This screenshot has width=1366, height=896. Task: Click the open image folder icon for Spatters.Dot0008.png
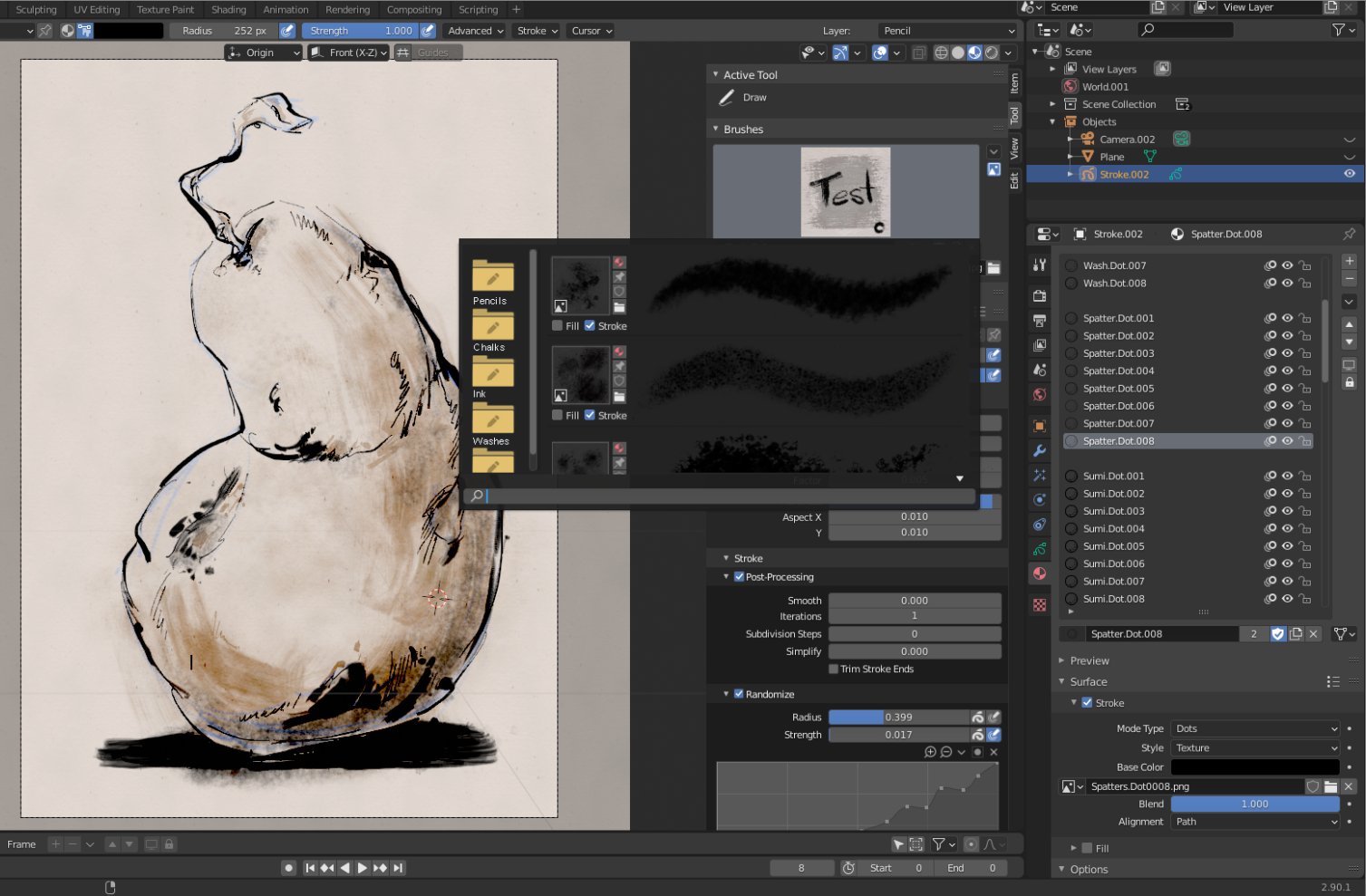1331,786
